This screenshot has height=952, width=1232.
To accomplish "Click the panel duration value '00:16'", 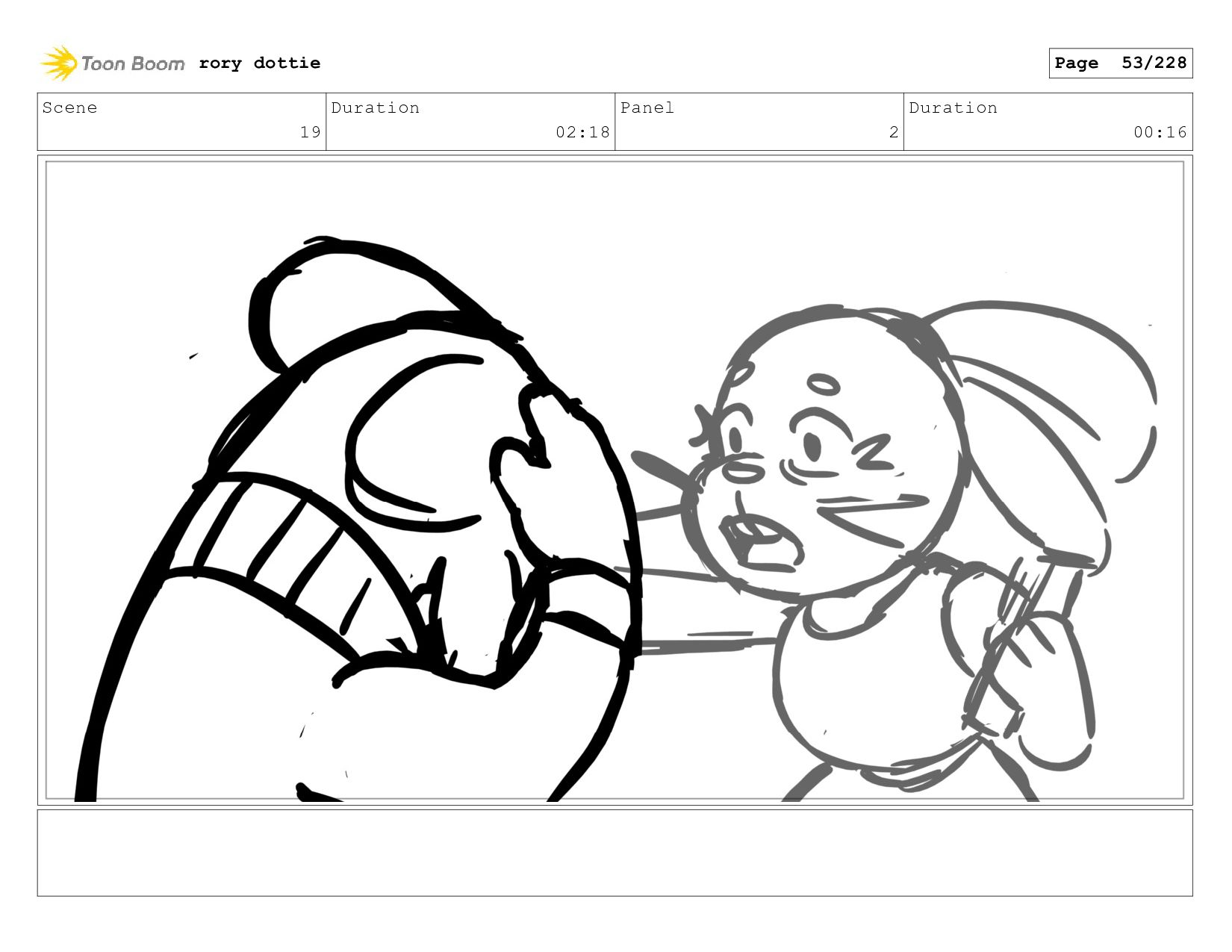I will [1160, 132].
